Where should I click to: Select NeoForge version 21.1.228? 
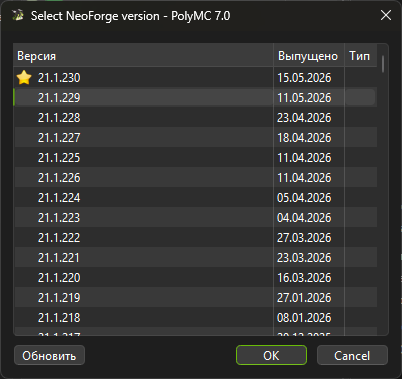pos(195,117)
